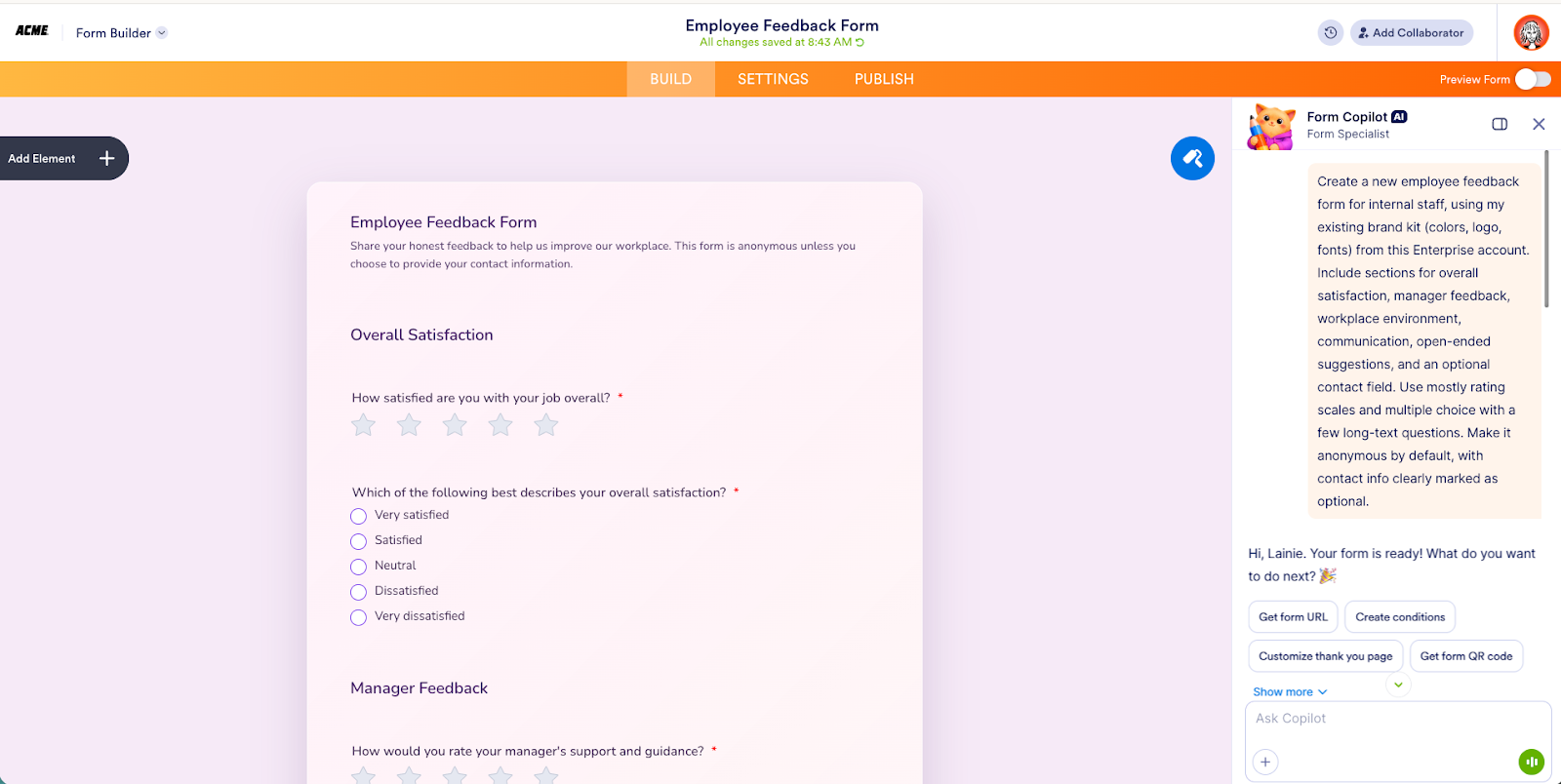Open the Form Designer paint roller icon
The width and height of the screenshot is (1561, 784).
[1192, 158]
